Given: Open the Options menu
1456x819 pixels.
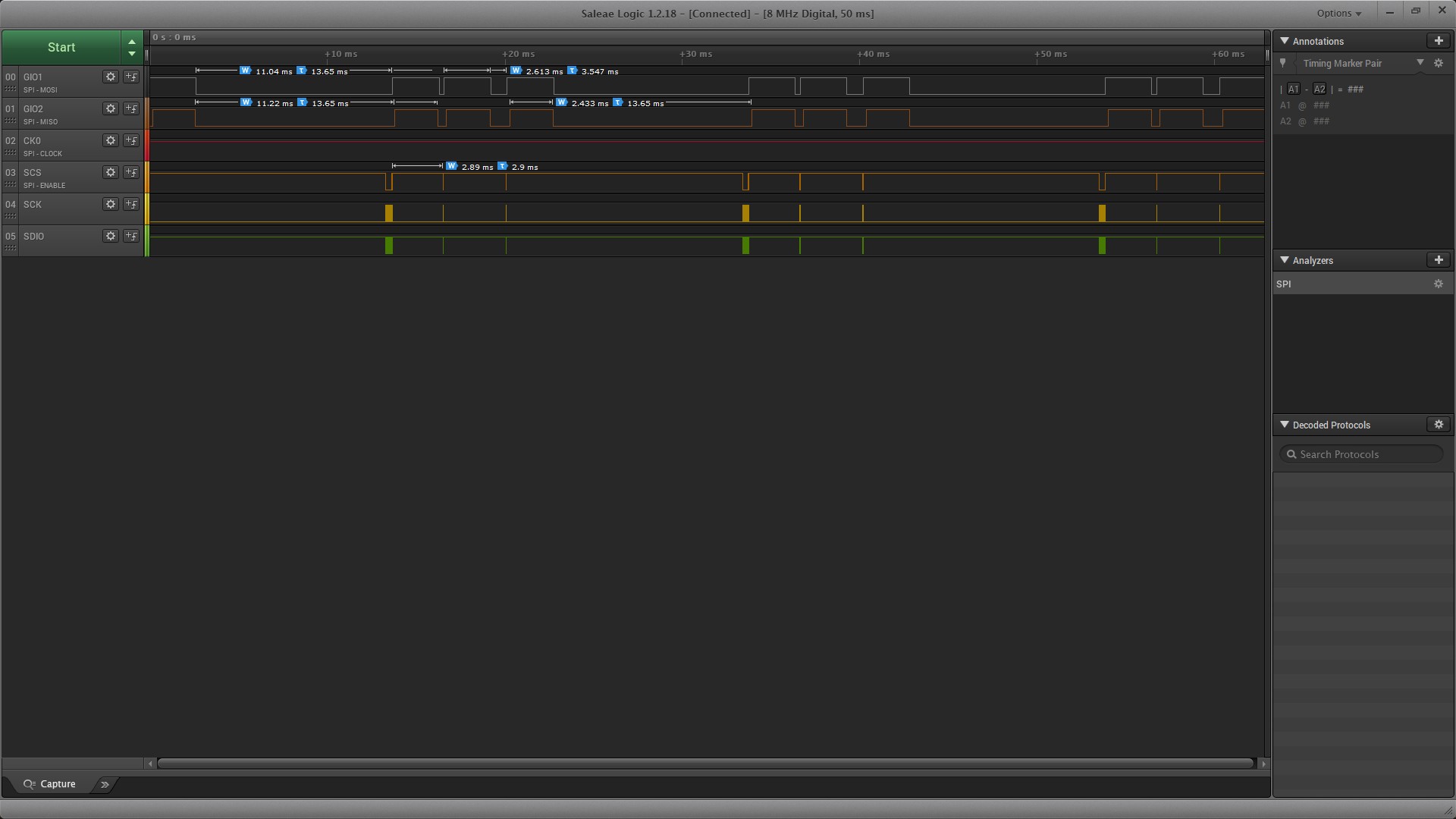Looking at the screenshot, I should click(1338, 13).
